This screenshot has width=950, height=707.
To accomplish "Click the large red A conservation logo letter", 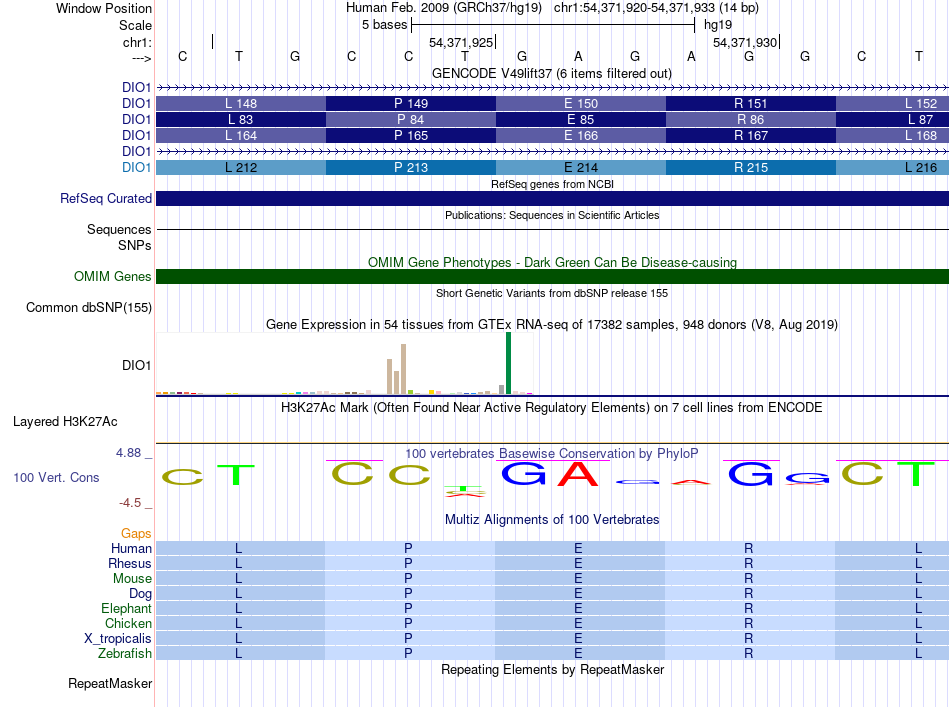I will (x=577, y=474).
